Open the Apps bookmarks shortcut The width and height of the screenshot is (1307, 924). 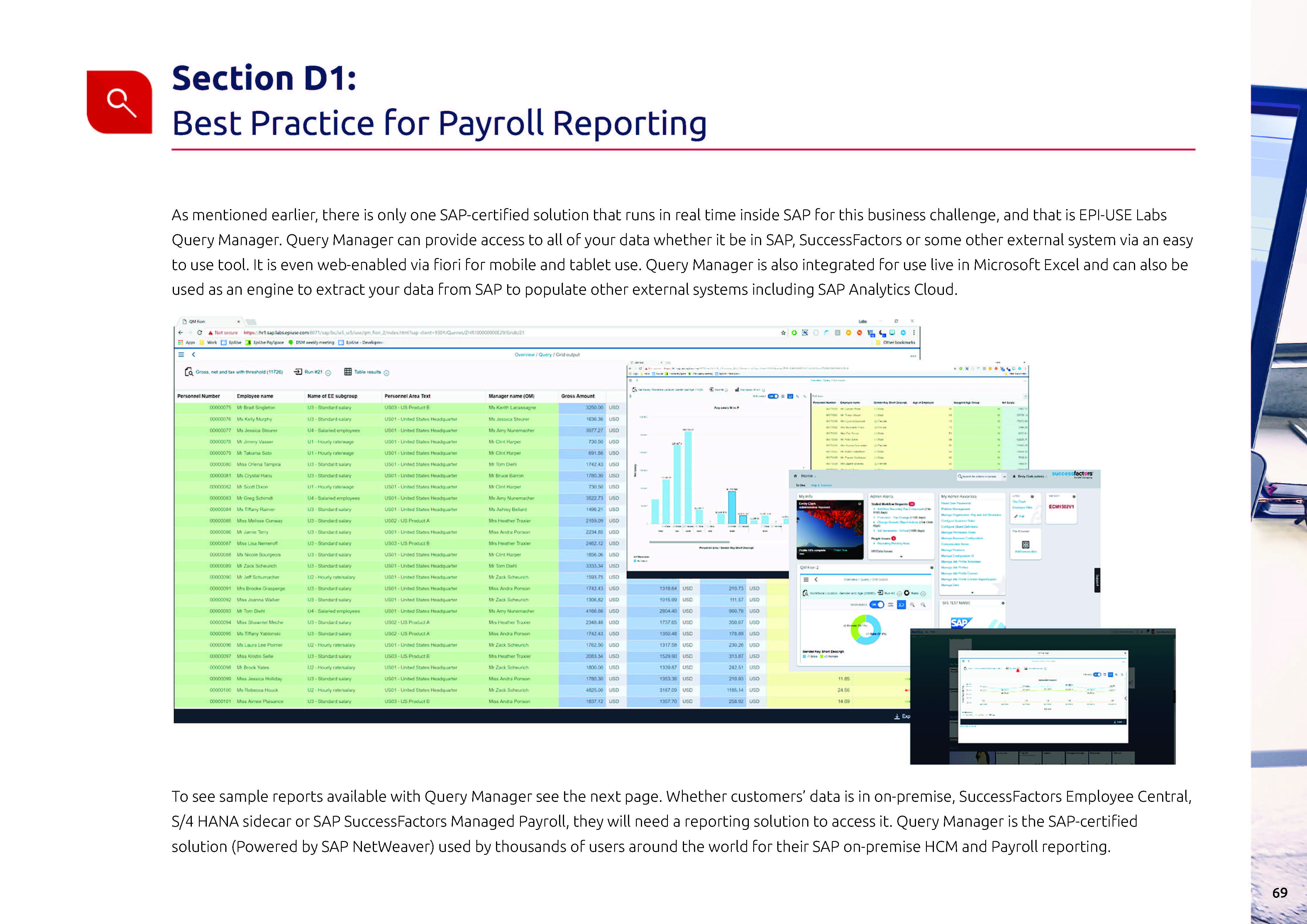pos(187,343)
